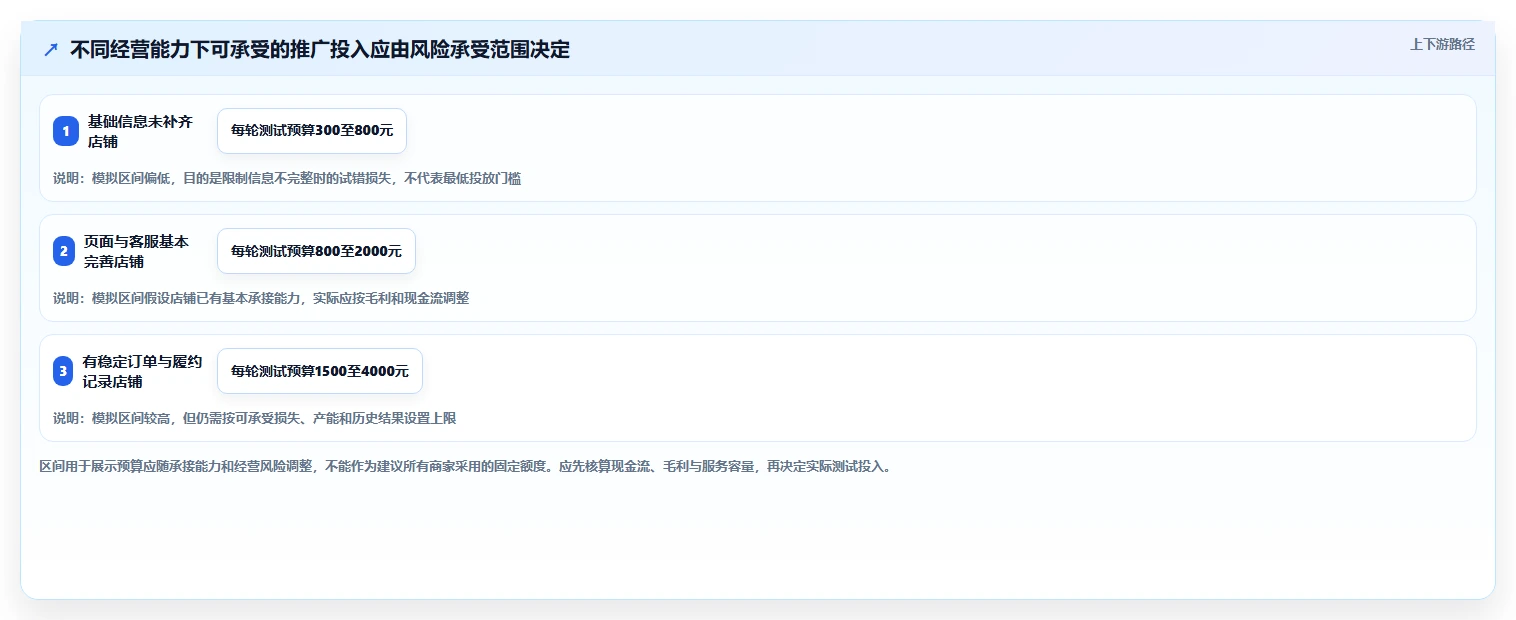The width and height of the screenshot is (1516, 620).
Task: Select the number 2 step badge
Action: coord(66,251)
